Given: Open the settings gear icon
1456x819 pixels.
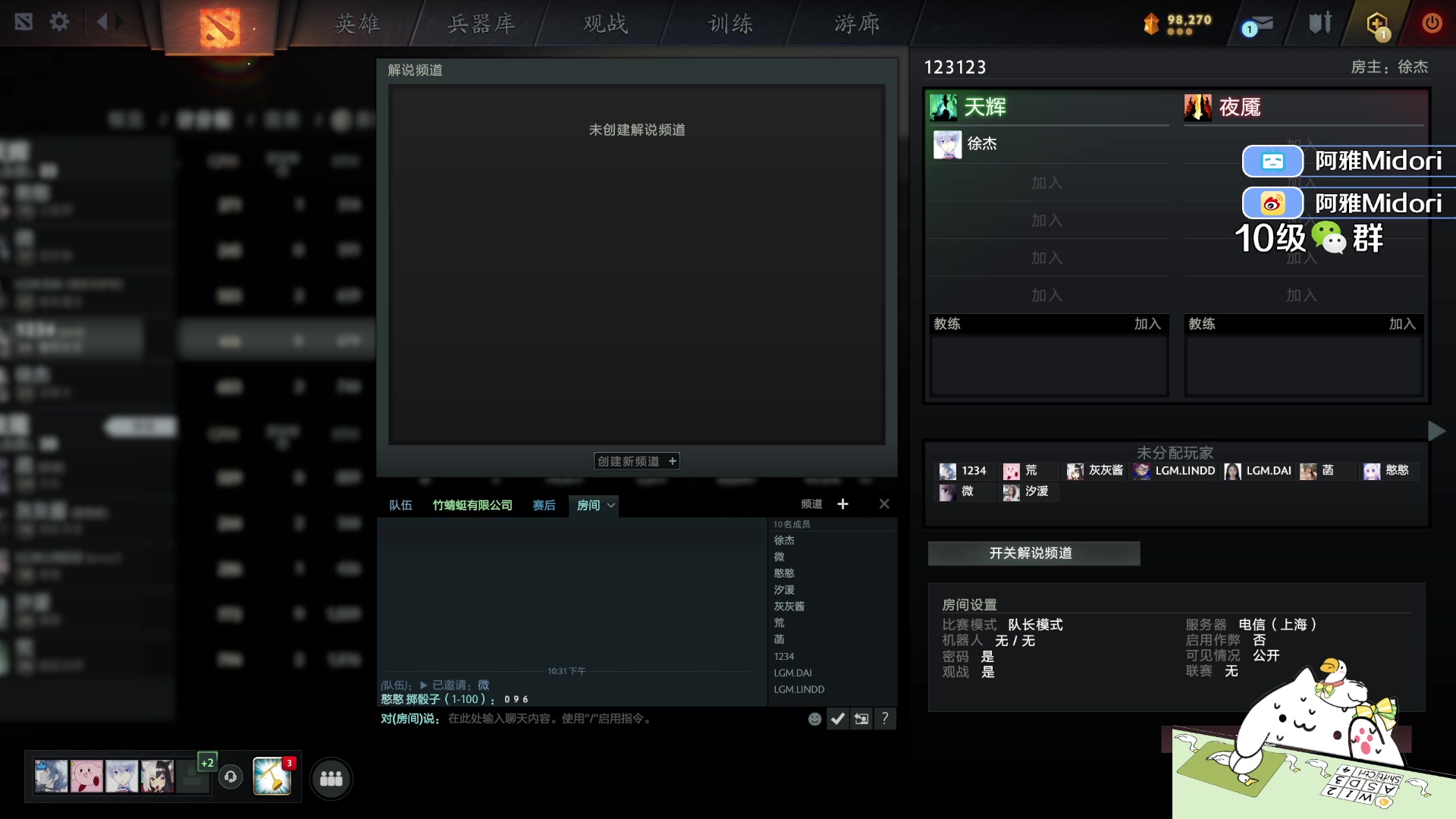Looking at the screenshot, I should (59, 22).
